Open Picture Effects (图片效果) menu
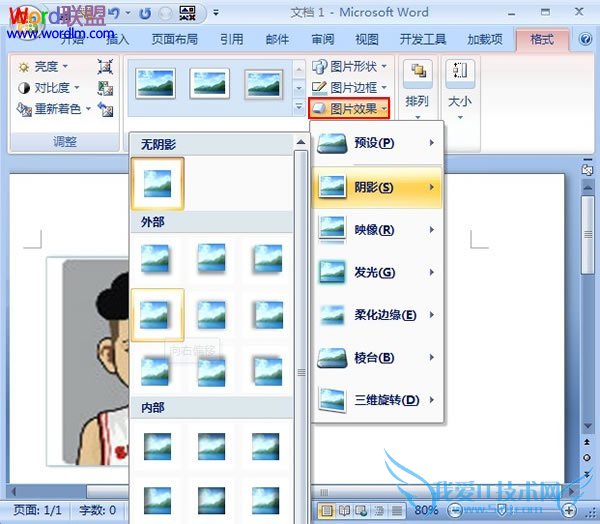 pyautogui.click(x=349, y=109)
